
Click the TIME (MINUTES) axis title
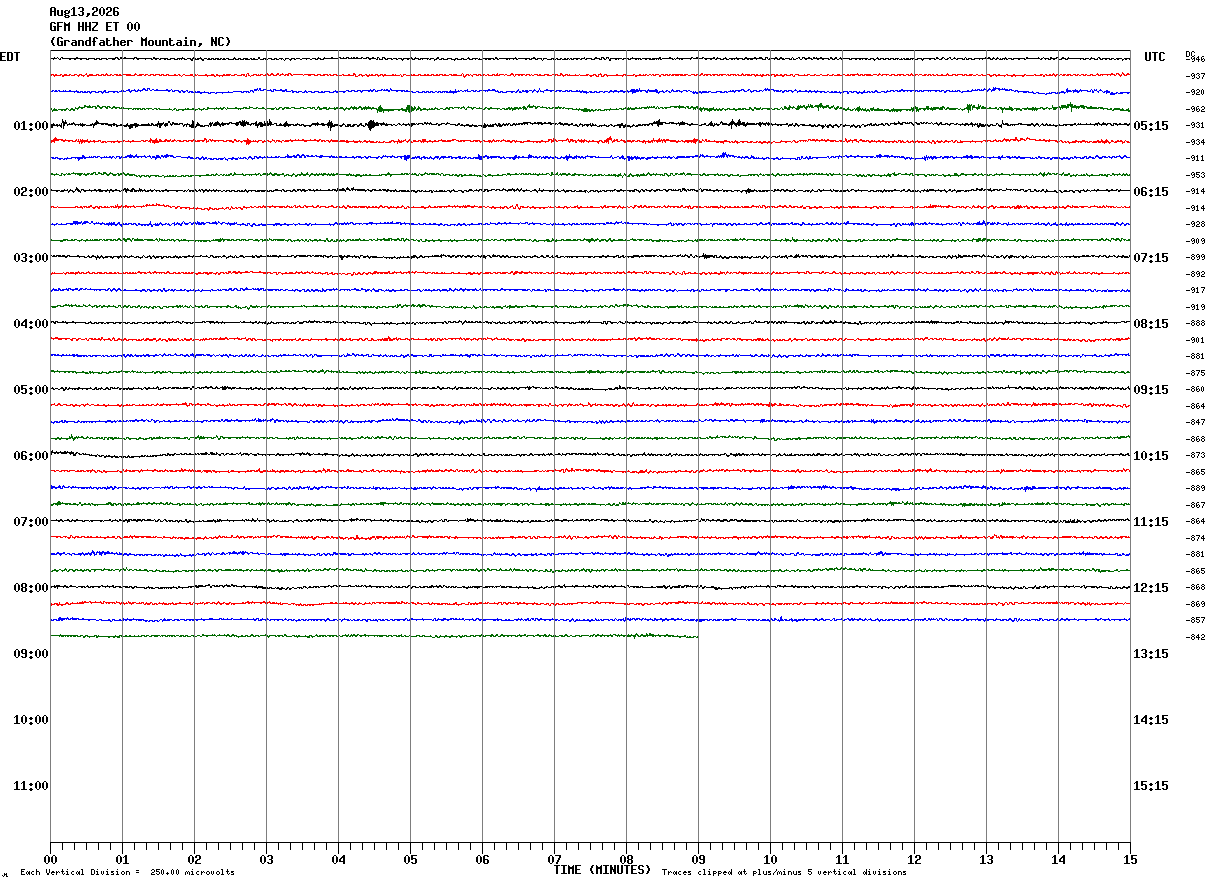(x=602, y=870)
